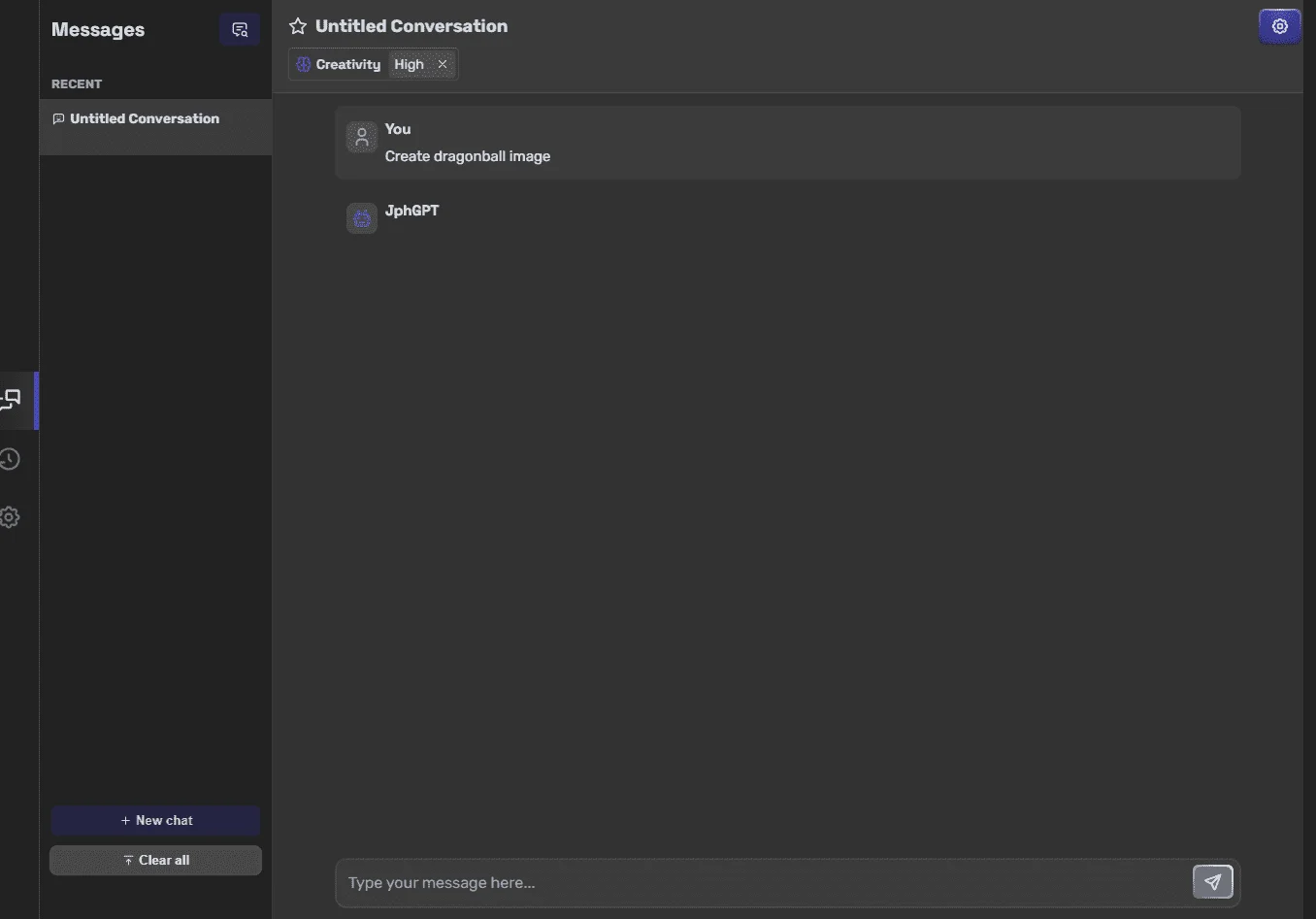Open the High creativity level selector
This screenshot has height=919, width=1316.
pos(409,64)
